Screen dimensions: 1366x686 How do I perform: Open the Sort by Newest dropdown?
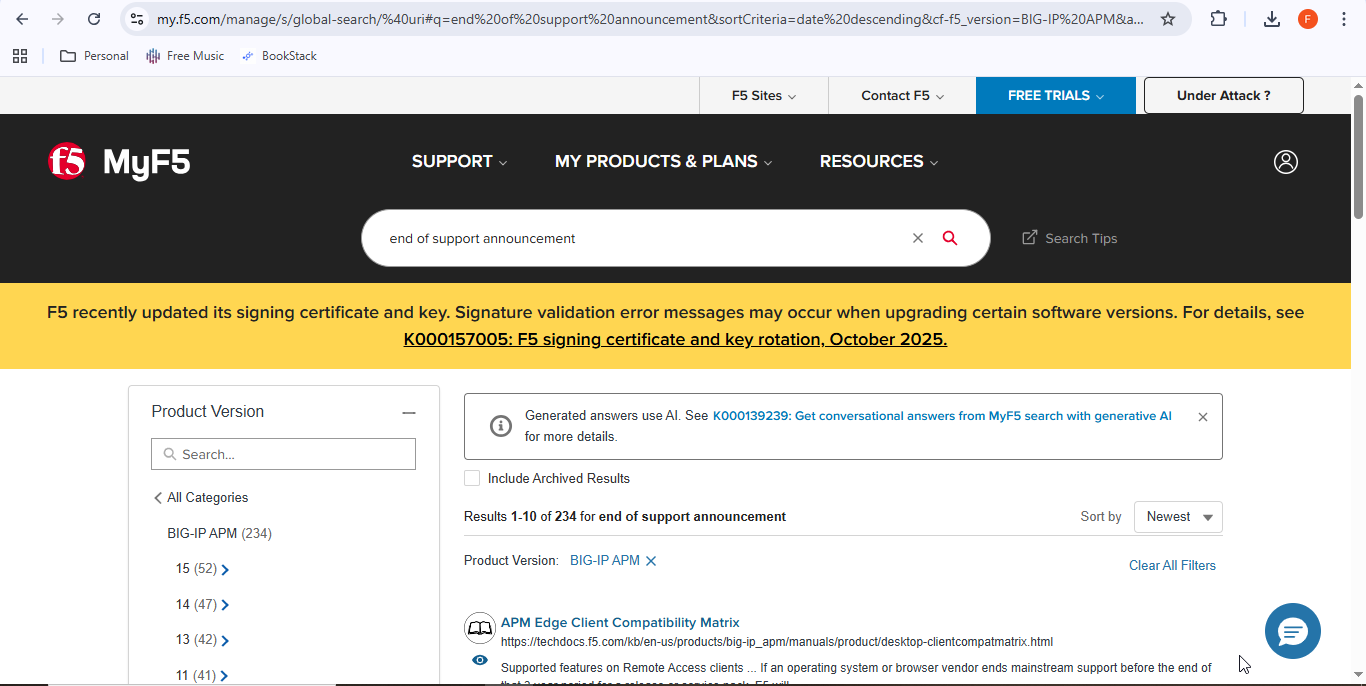[1178, 517]
